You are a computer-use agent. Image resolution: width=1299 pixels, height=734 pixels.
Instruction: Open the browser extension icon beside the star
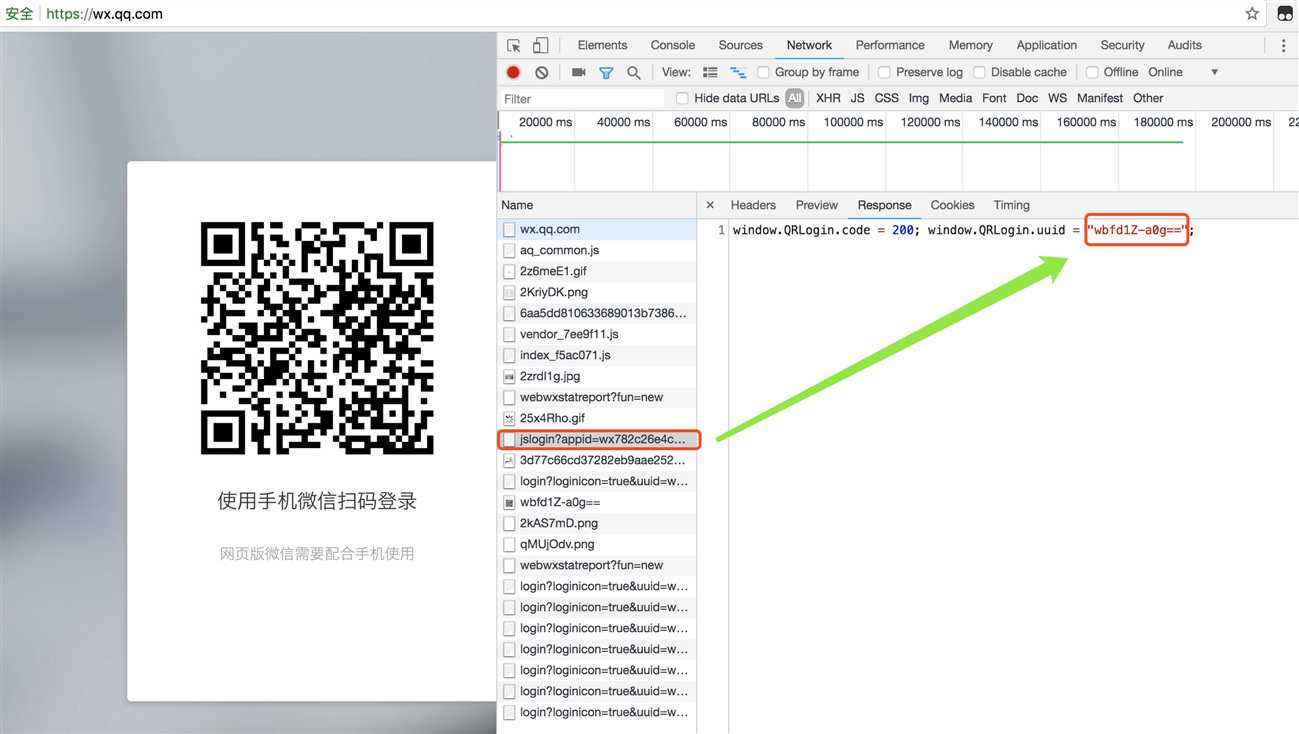pos(1284,14)
